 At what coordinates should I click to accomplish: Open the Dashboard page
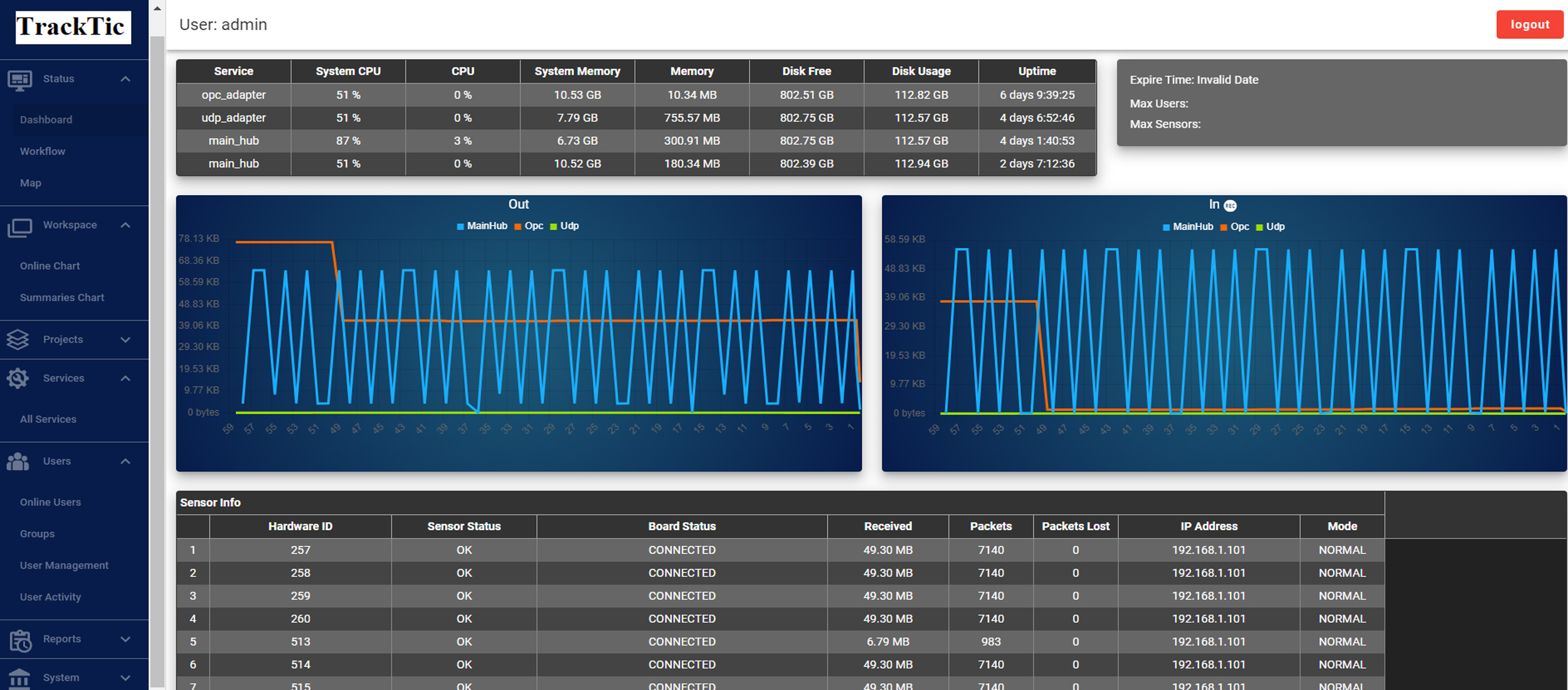46,120
